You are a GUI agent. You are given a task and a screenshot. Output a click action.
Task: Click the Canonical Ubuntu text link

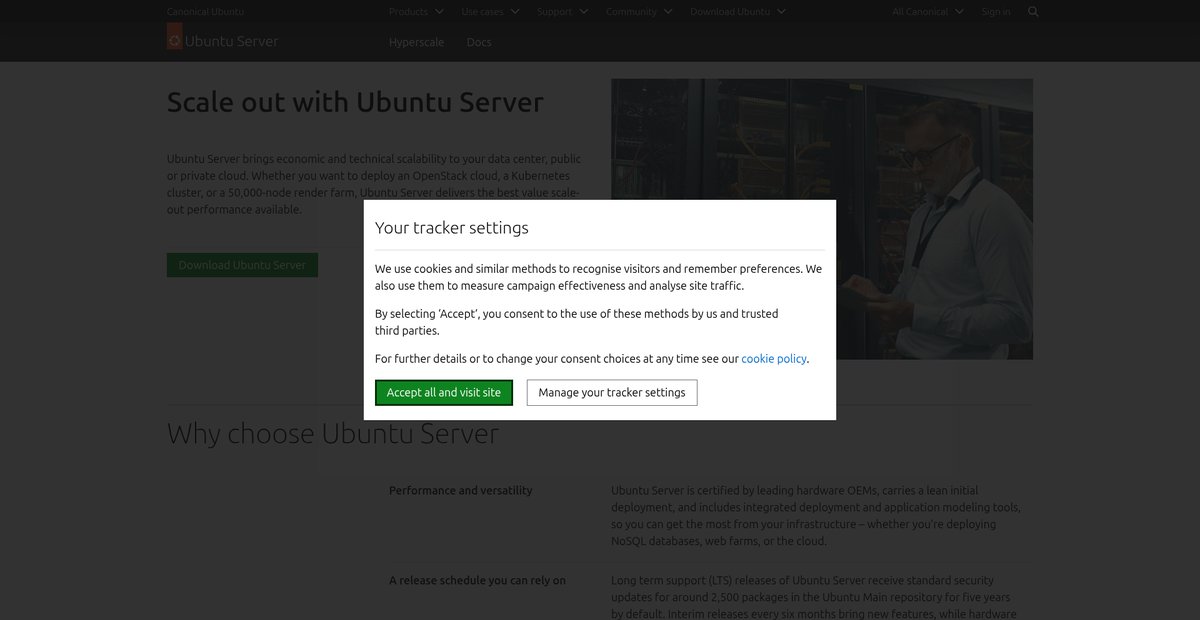[205, 12]
